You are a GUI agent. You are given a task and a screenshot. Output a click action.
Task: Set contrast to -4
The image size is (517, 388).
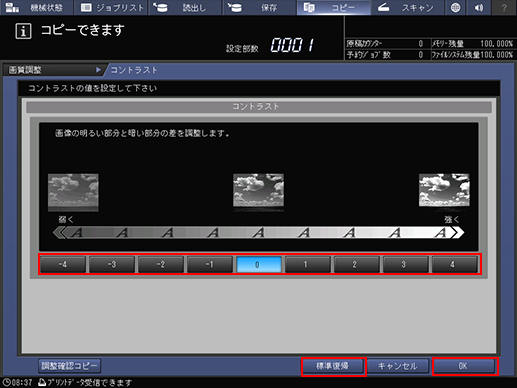[x=63, y=264]
